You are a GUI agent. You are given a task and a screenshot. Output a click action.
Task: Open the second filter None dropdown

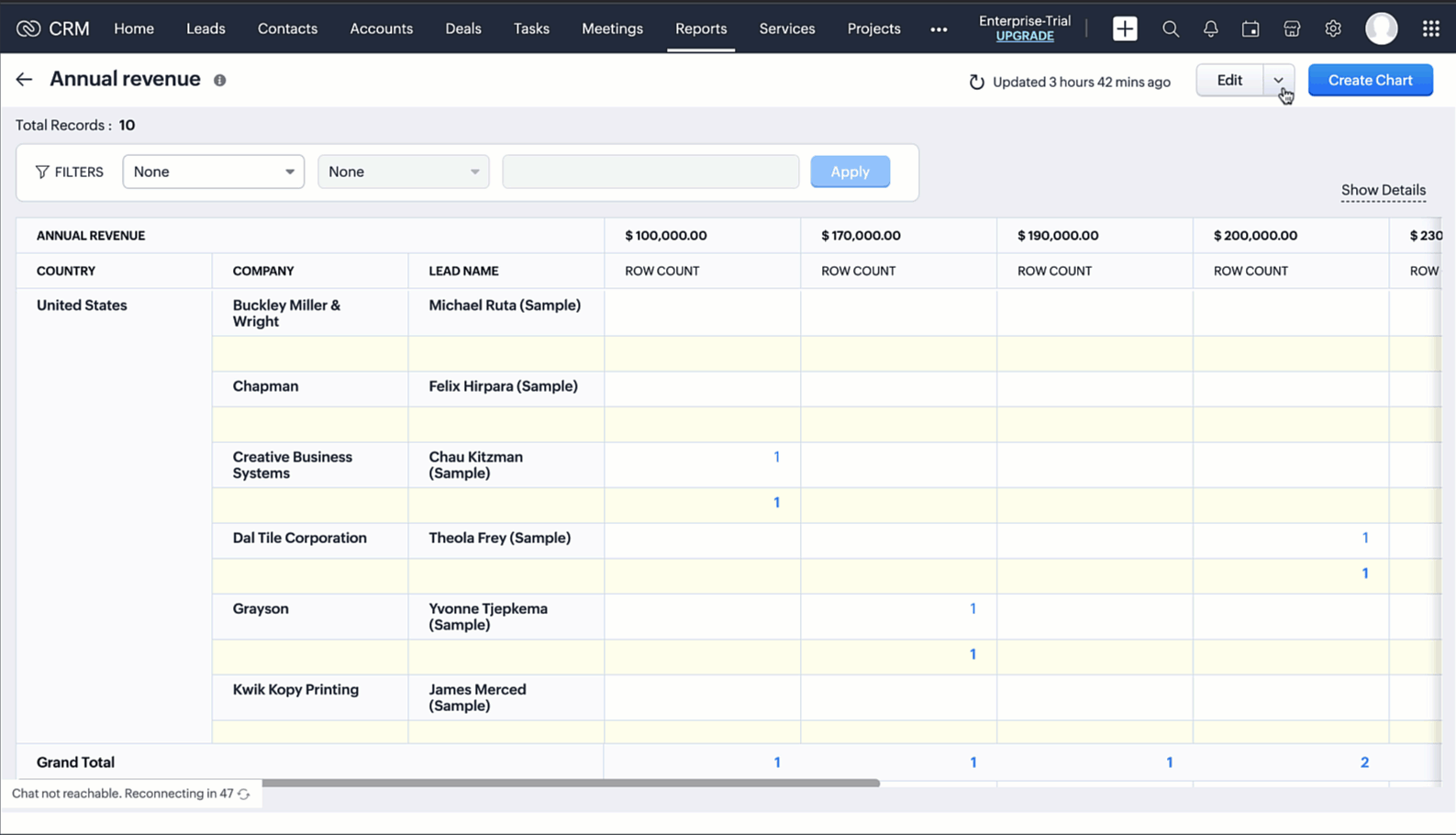(x=403, y=172)
